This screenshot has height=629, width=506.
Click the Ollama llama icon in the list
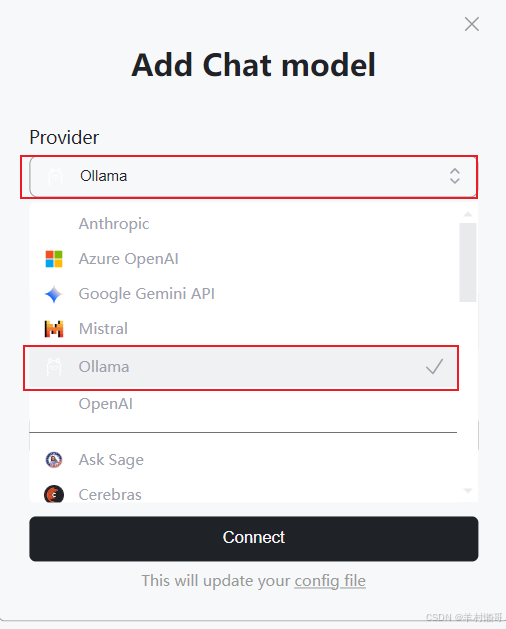point(54,367)
